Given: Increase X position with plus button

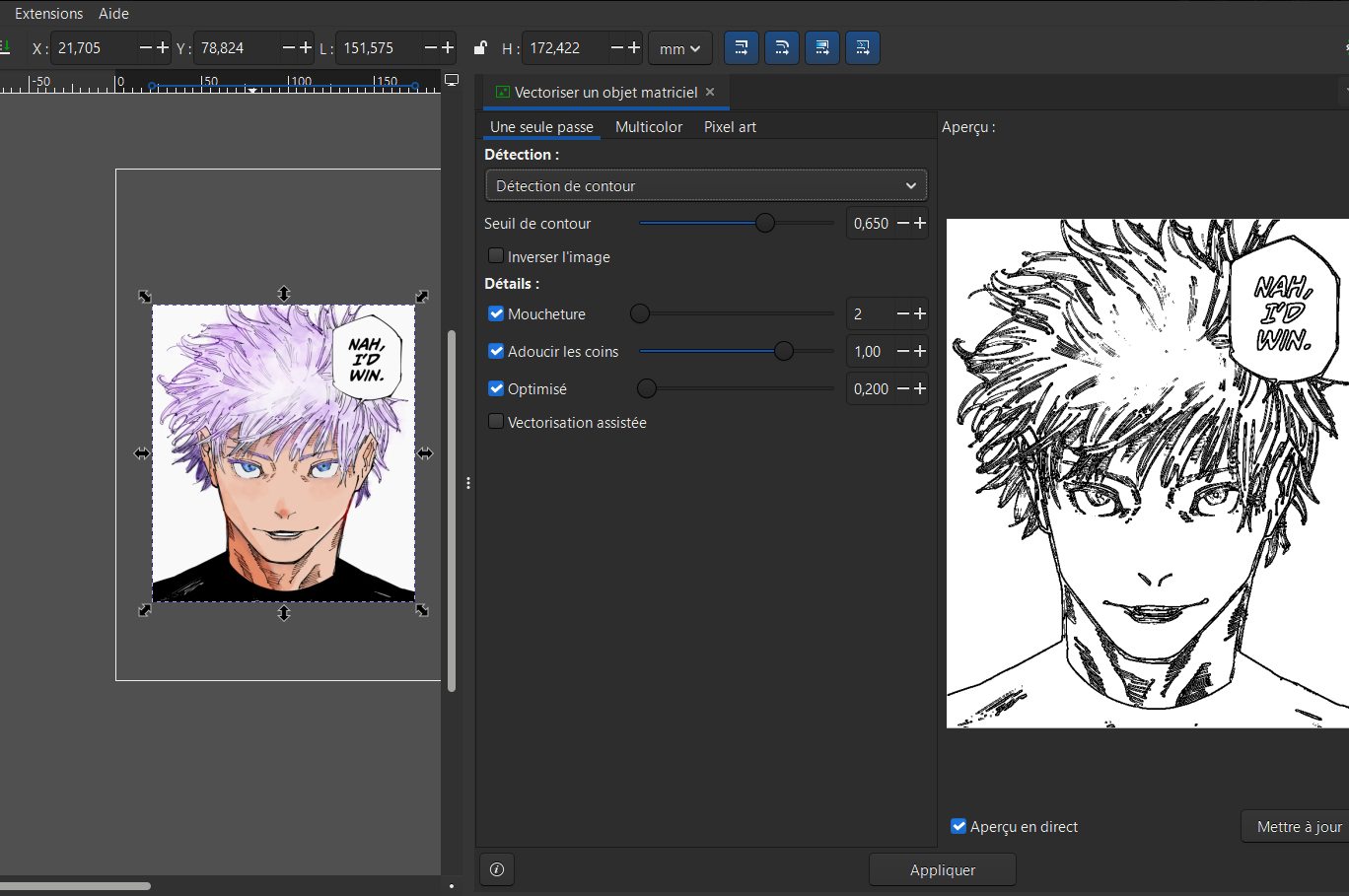Looking at the screenshot, I should click(x=163, y=47).
